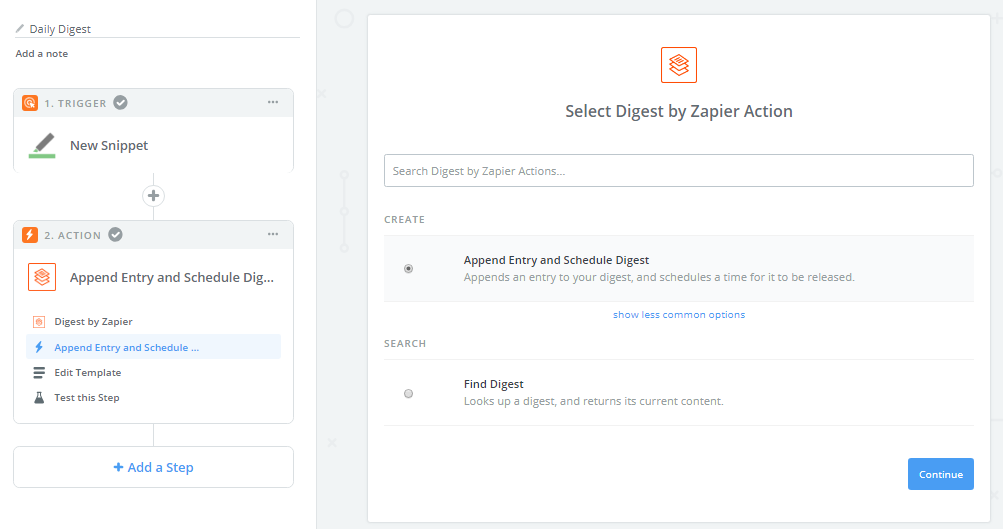Open the Edit Template step item

(x=87, y=373)
